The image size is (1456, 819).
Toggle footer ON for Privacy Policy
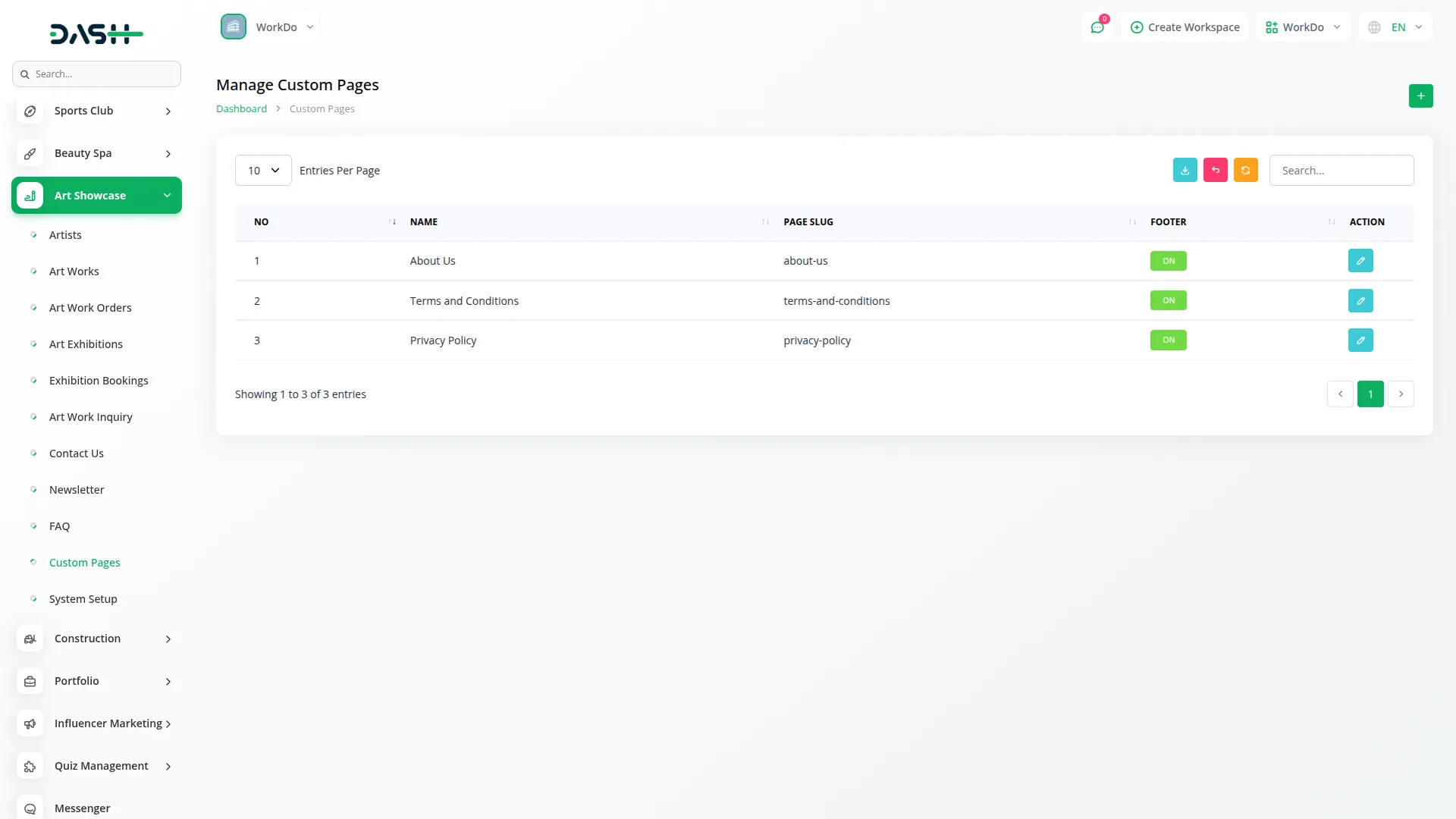pyautogui.click(x=1168, y=340)
